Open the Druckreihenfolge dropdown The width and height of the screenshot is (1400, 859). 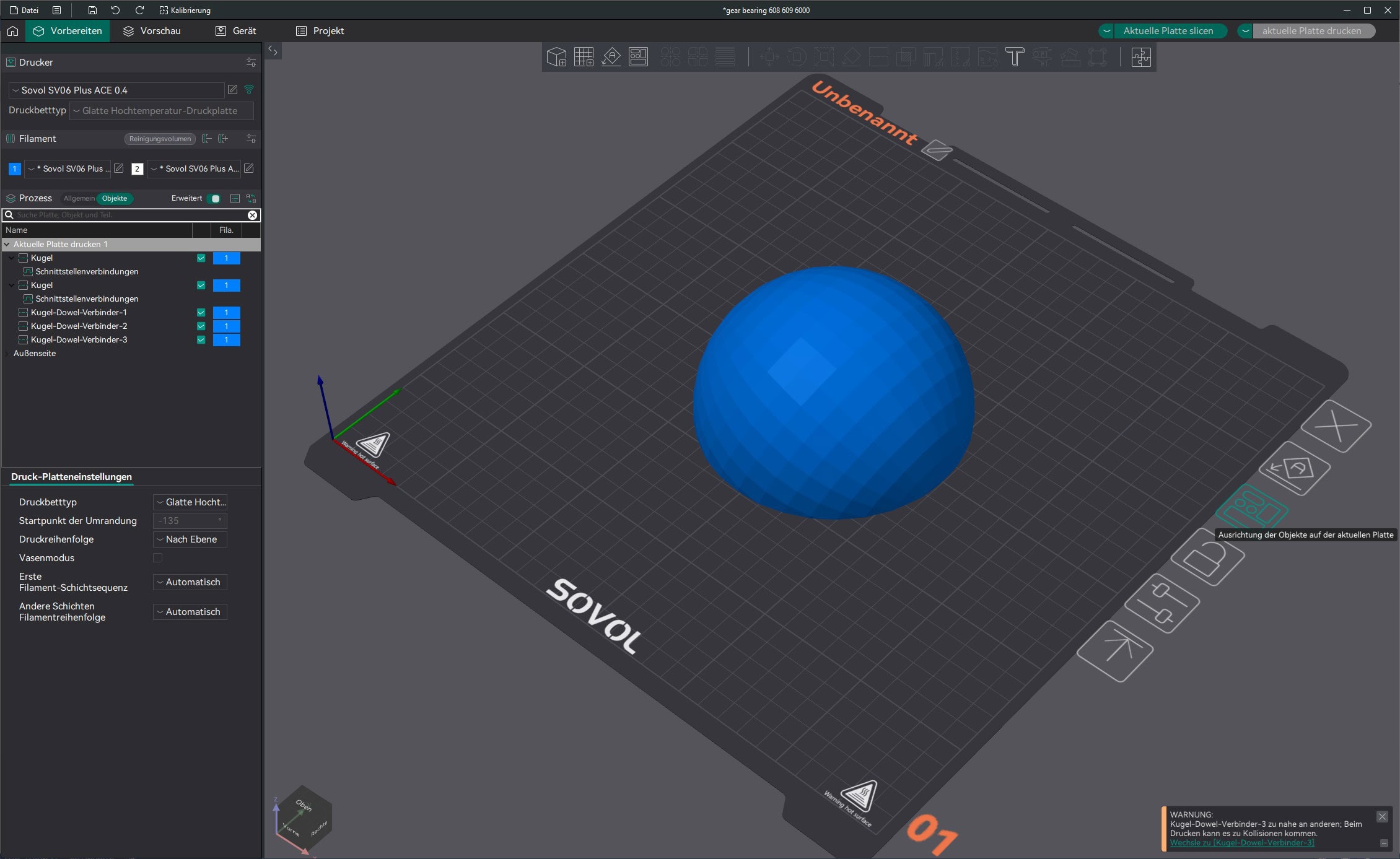click(x=190, y=539)
